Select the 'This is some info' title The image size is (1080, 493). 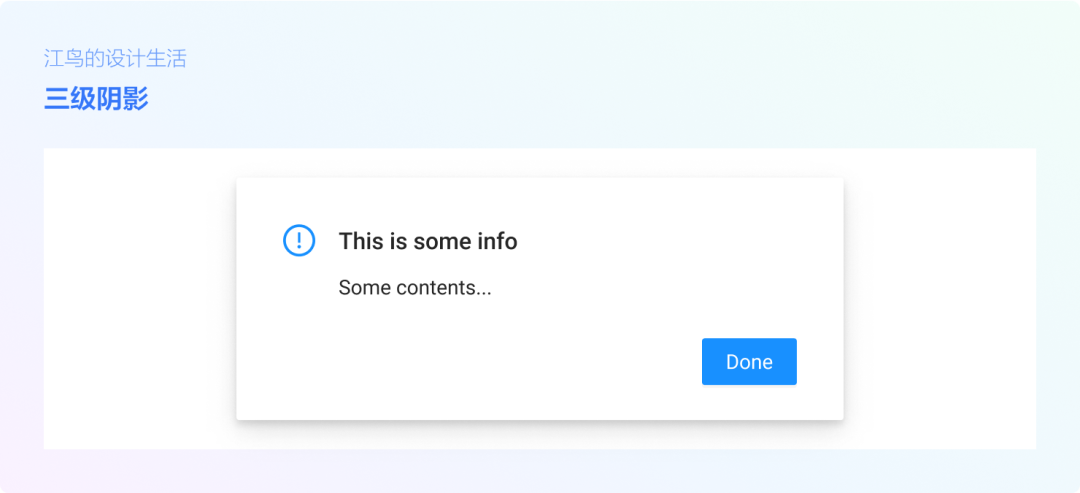[427, 241]
